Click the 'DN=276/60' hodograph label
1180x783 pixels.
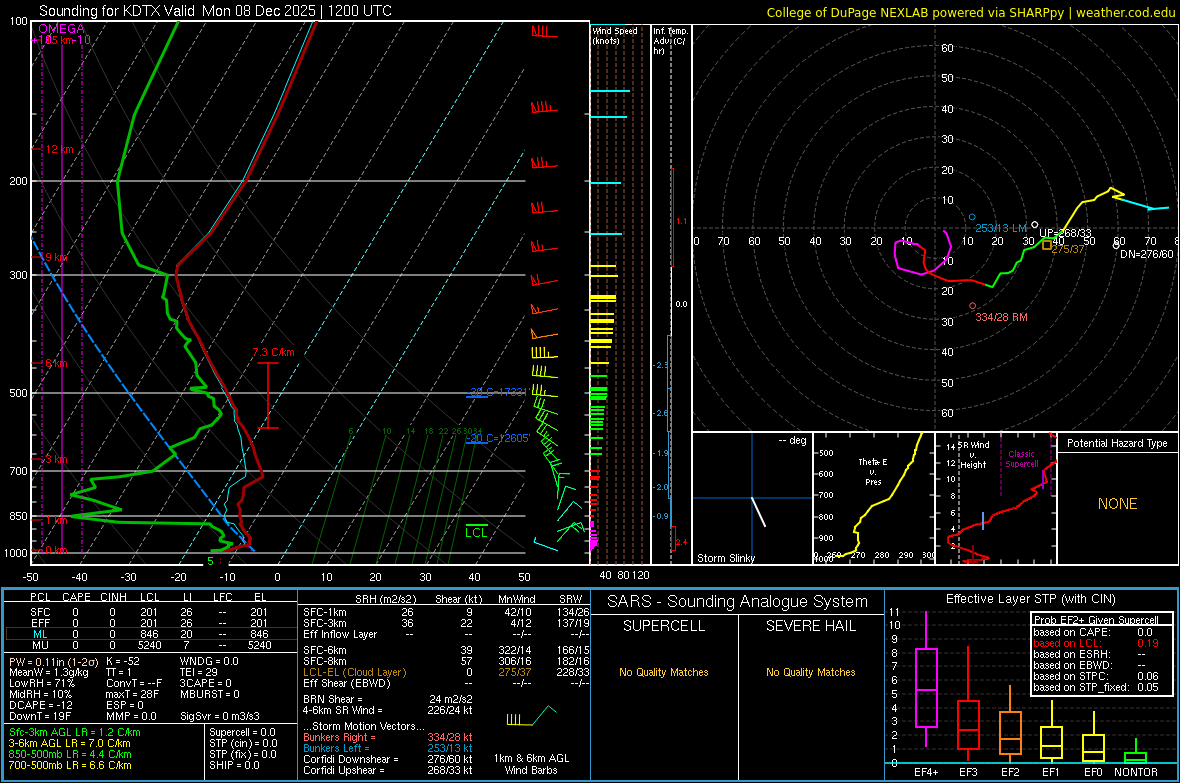coord(1147,254)
